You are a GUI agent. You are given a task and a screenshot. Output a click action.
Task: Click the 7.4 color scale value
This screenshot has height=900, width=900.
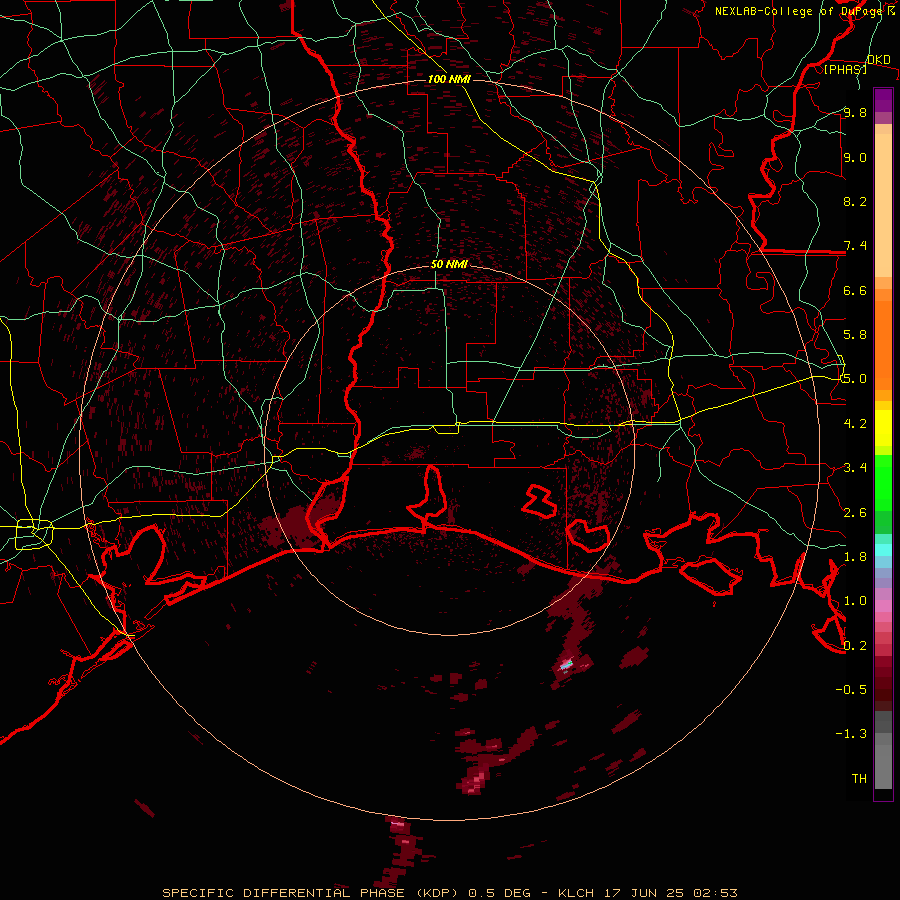pyautogui.click(x=855, y=246)
